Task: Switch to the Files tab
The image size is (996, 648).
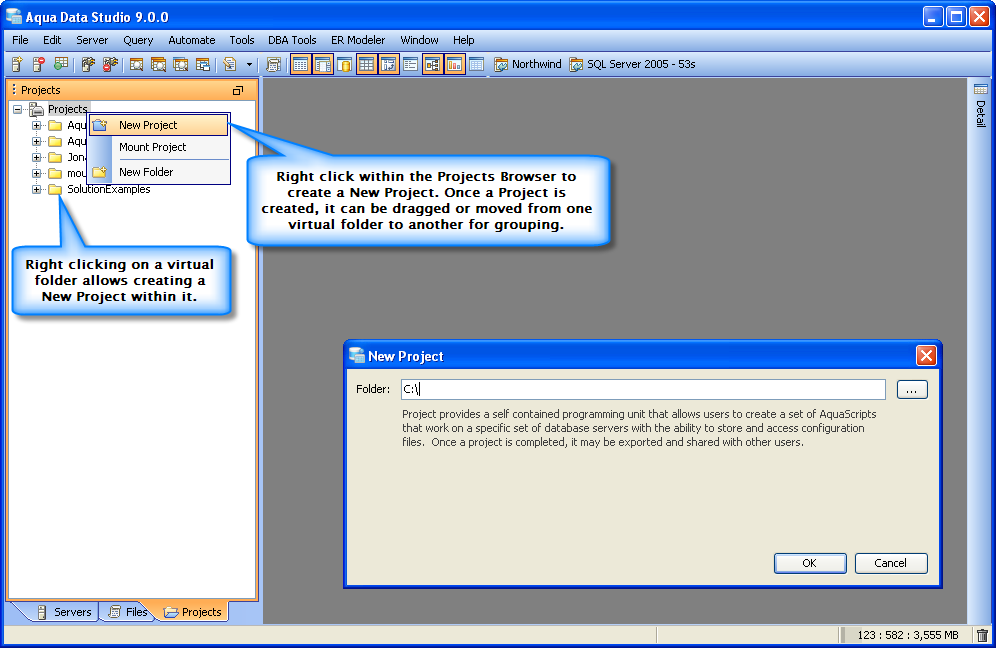Action: click(128, 612)
